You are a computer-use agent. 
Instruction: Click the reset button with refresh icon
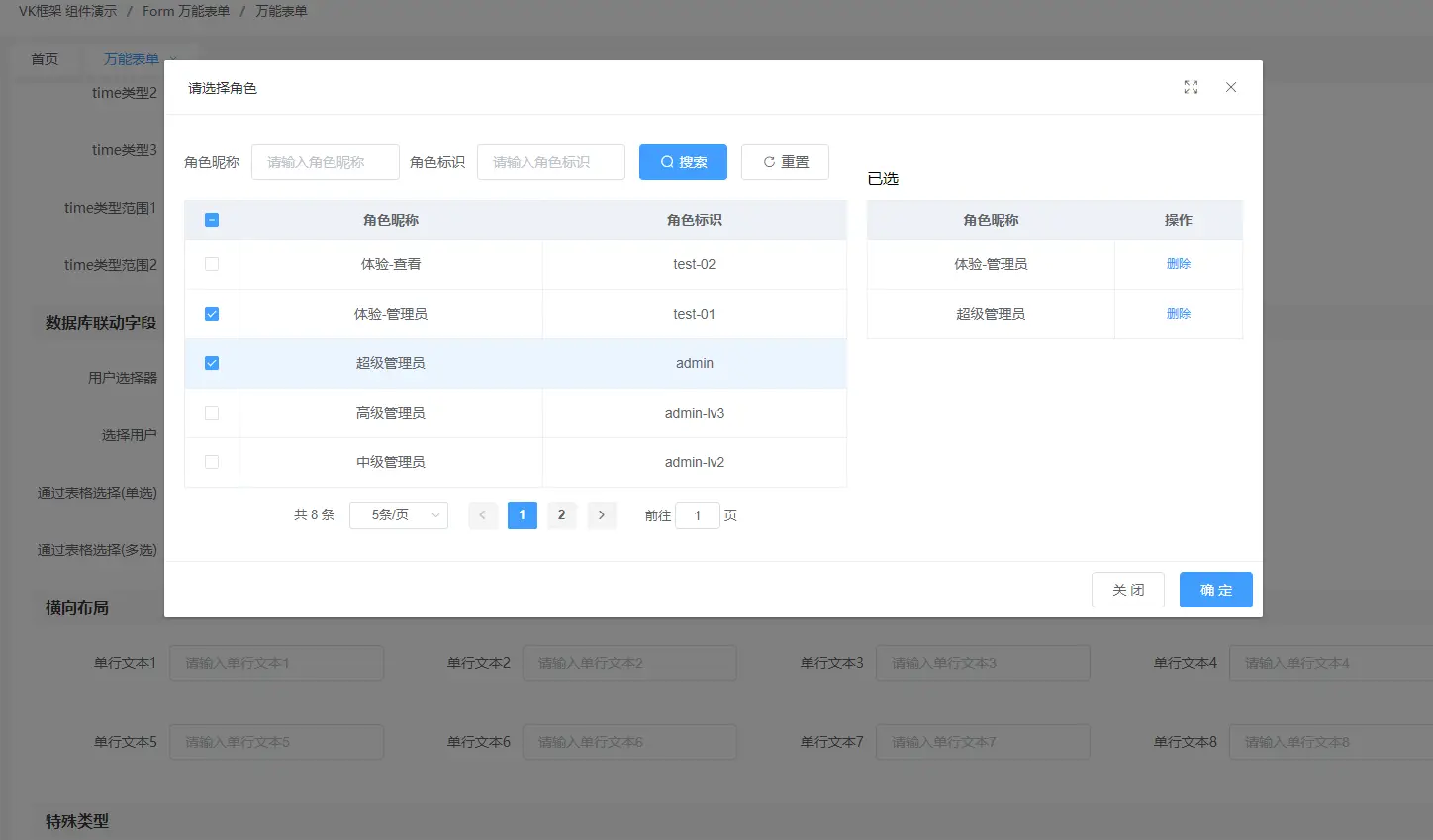[x=785, y=162]
